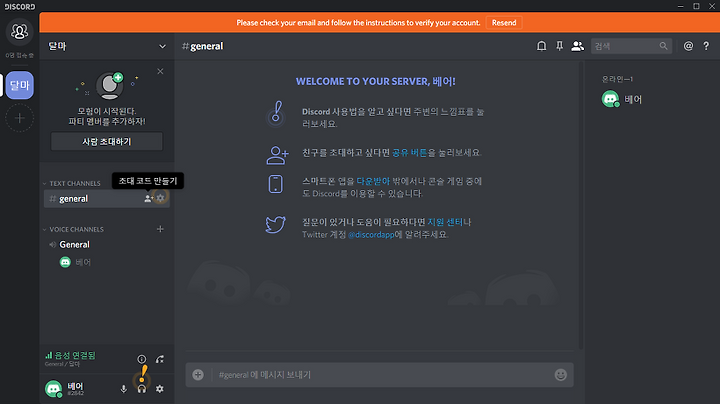Show pinned messages
This screenshot has height=404, width=720.
pyautogui.click(x=559, y=46)
